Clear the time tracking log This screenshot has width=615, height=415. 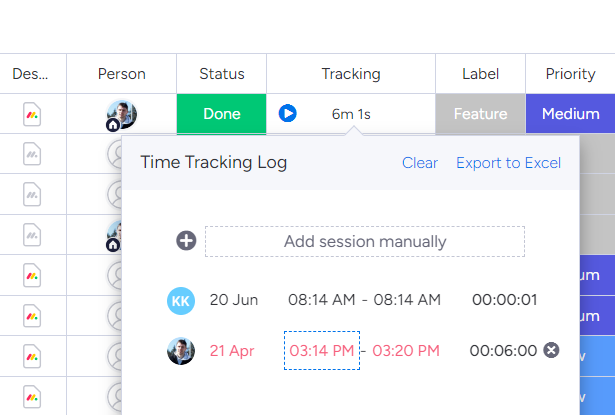[x=420, y=163]
